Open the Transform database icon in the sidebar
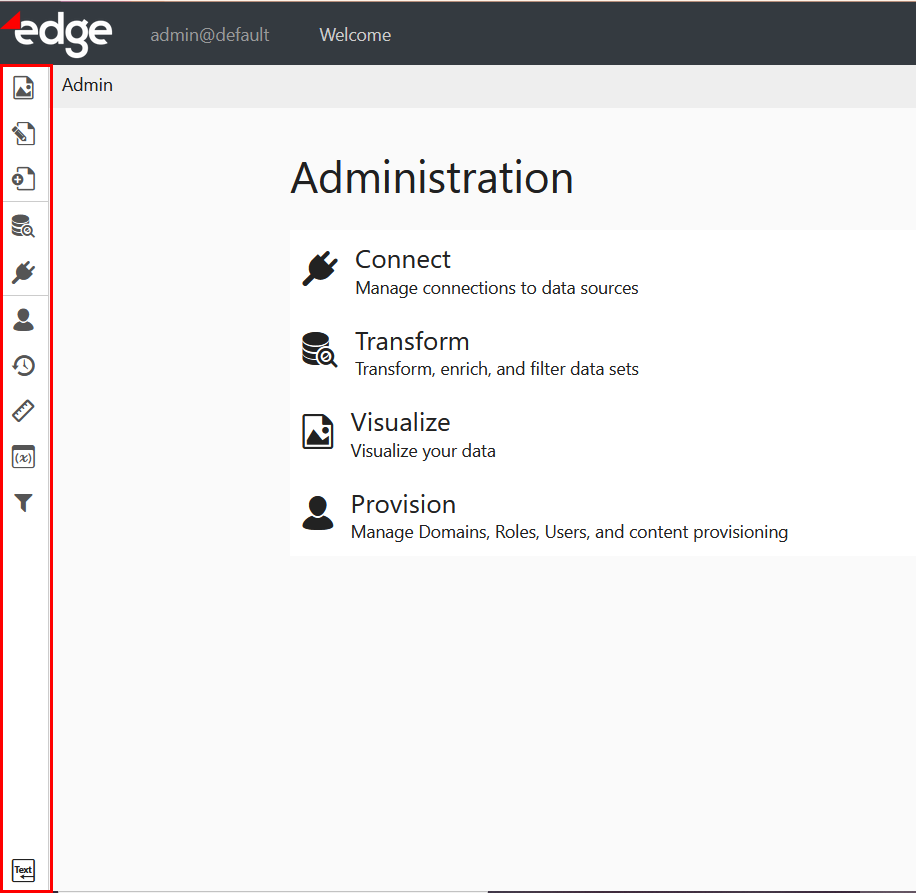This screenshot has width=916, height=893. 23,226
